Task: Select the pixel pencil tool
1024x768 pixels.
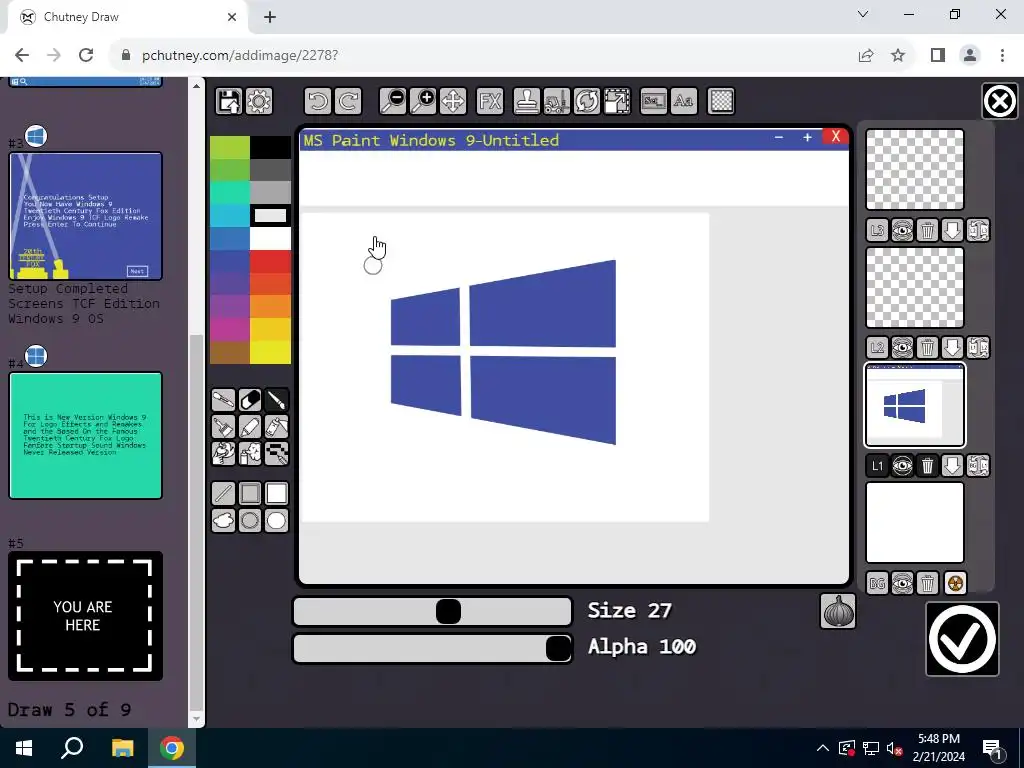Action: click(x=277, y=453)
